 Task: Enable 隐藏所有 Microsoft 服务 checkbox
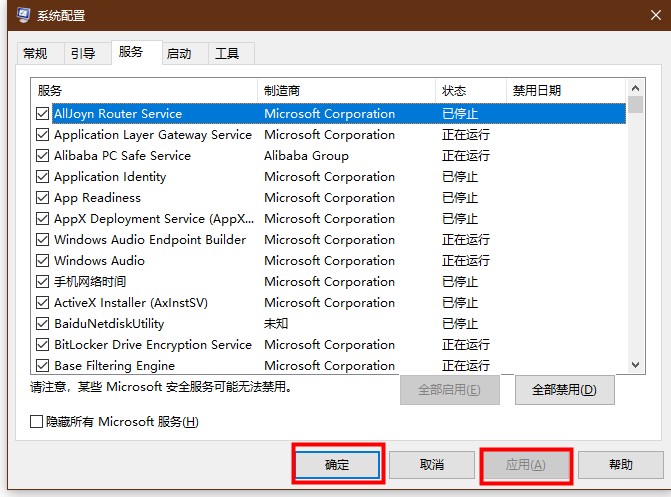point(38,422)
